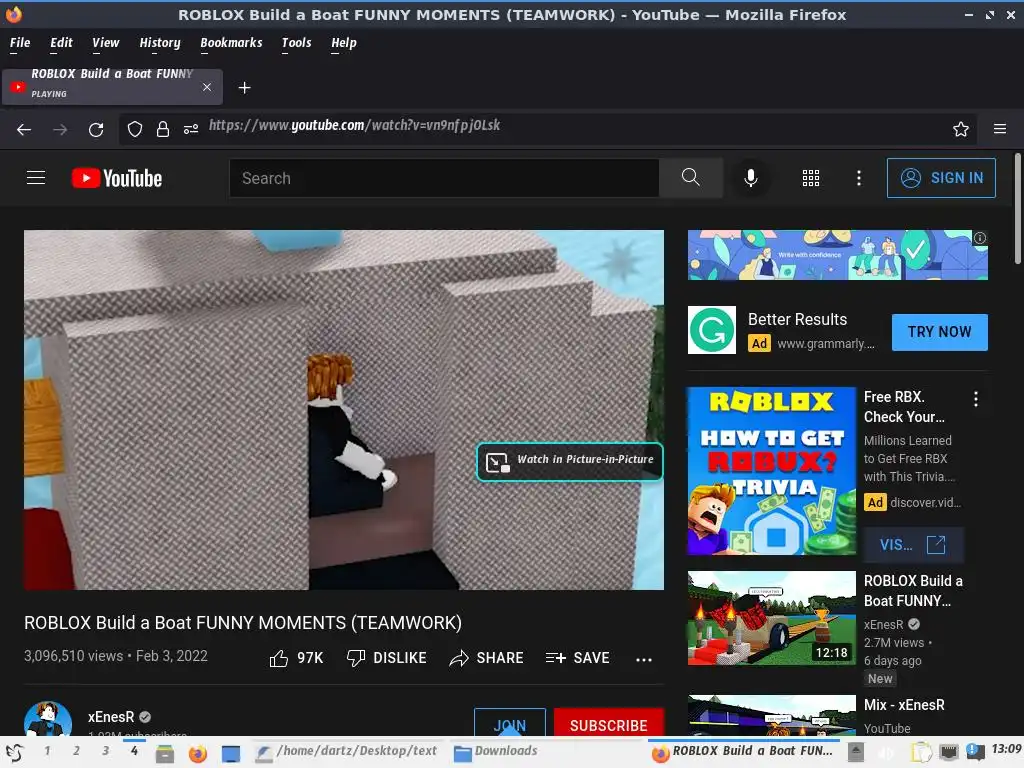Click the search magnifier button
Screen dimensions: 1024x768
click(690, 178)
